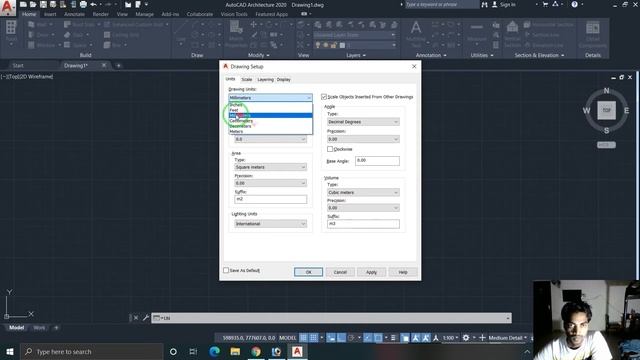The width and height of the screenshot is (640, 360).
Task: Click the command line customize wrench icon
Action: tap(146, 318)
